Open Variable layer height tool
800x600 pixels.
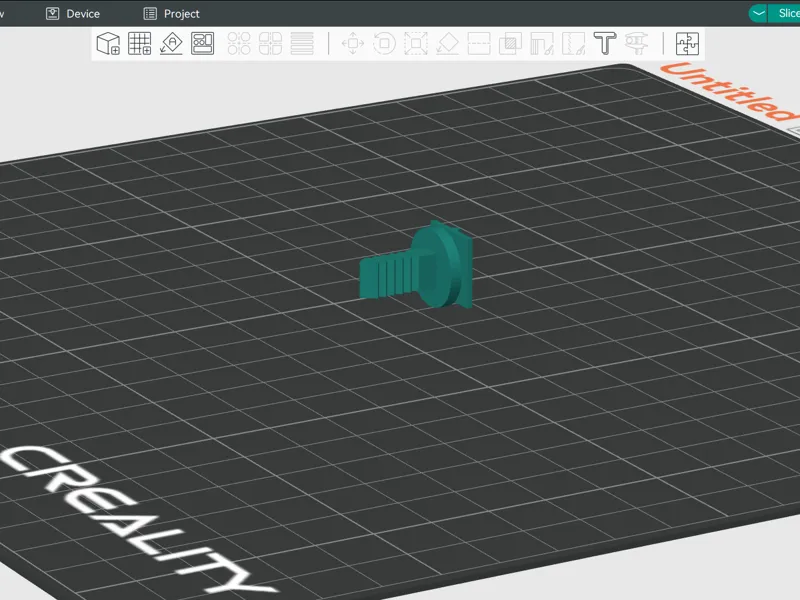pyautogui.click(x=302, y=43)
